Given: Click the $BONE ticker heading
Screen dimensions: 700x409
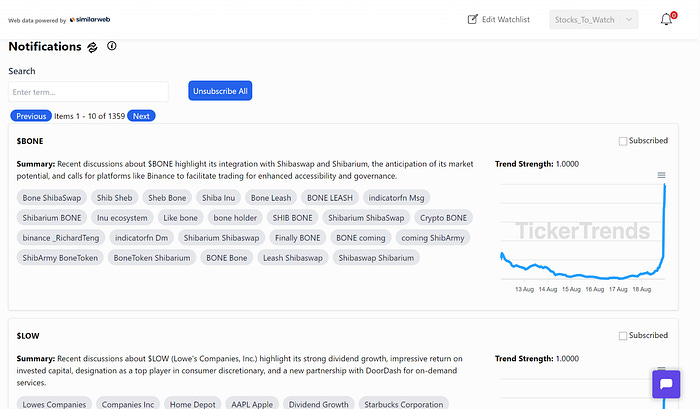Looking at the screenshot, I should tap(30, 141).
